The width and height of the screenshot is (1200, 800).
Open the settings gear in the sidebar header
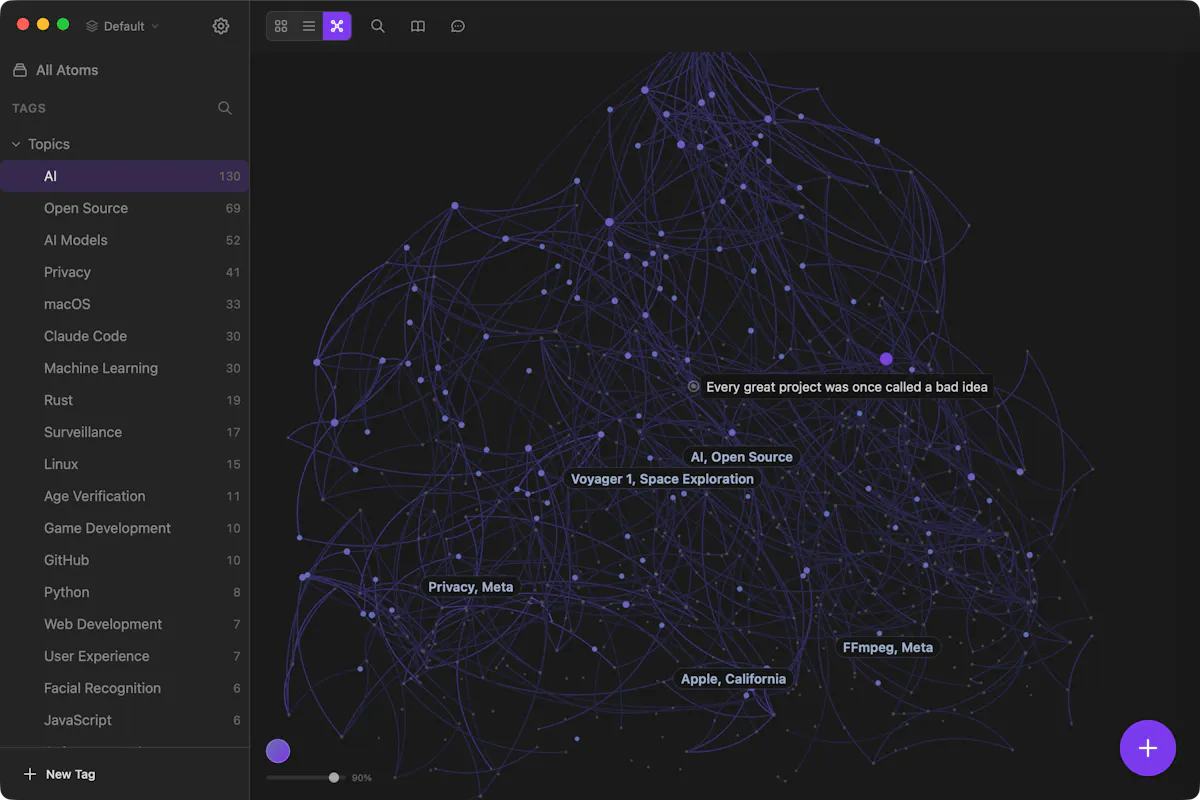tap(221, 26)
